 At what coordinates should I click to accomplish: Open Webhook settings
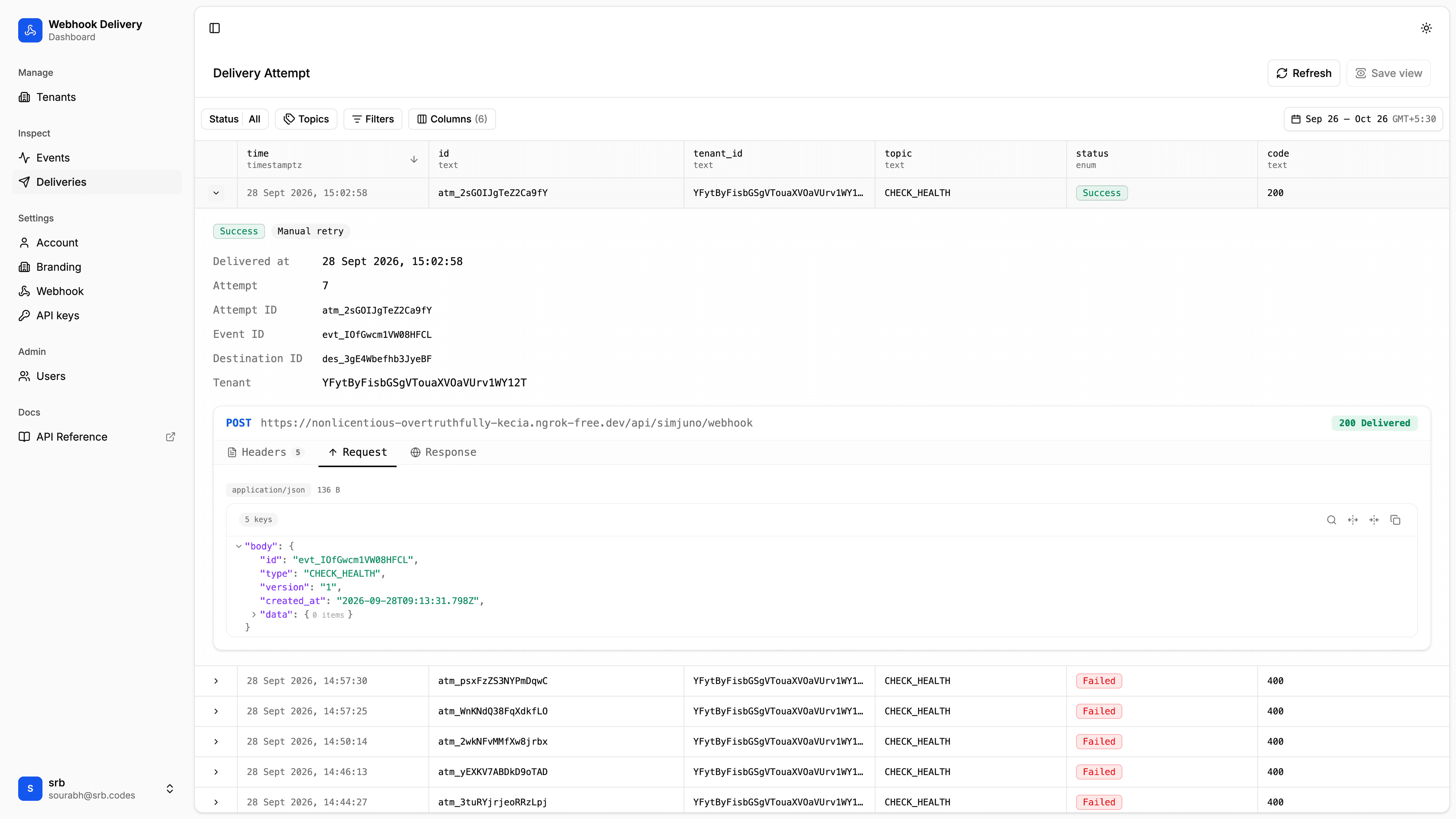[x=97, y=291]
